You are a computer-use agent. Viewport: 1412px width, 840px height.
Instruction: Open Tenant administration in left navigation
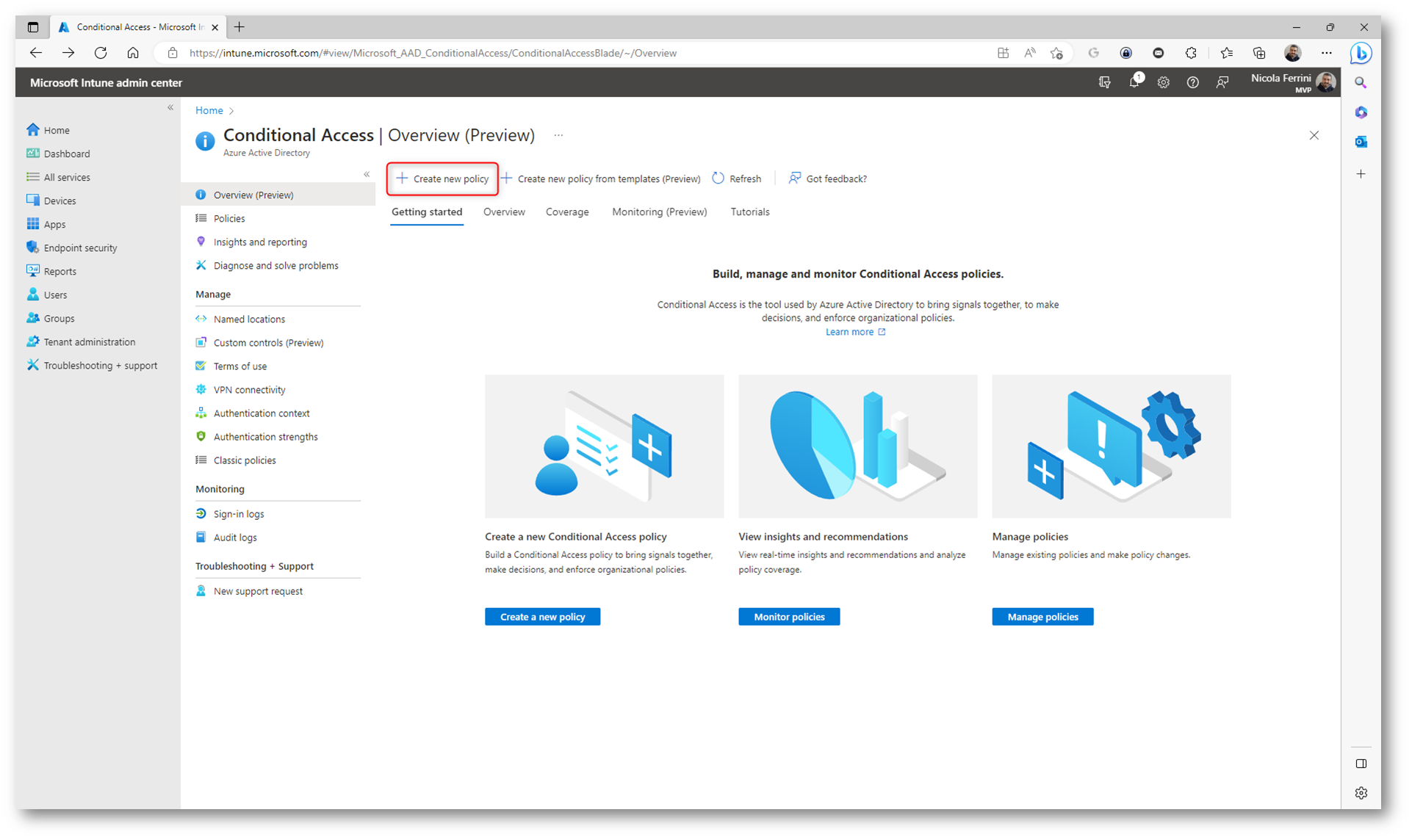[89, 342]
